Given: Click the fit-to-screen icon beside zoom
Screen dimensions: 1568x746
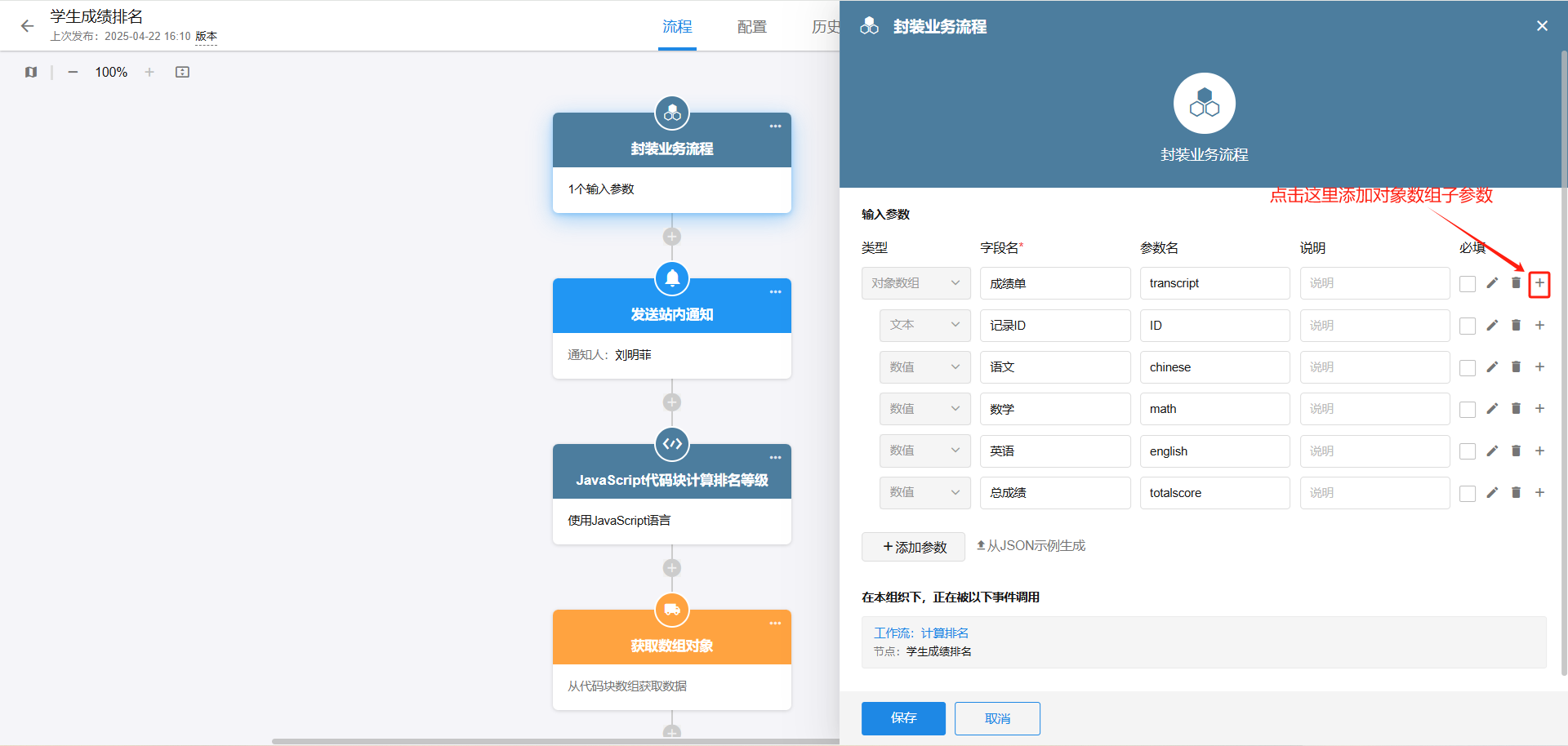Looking at the screenshot, I should 182,72.
